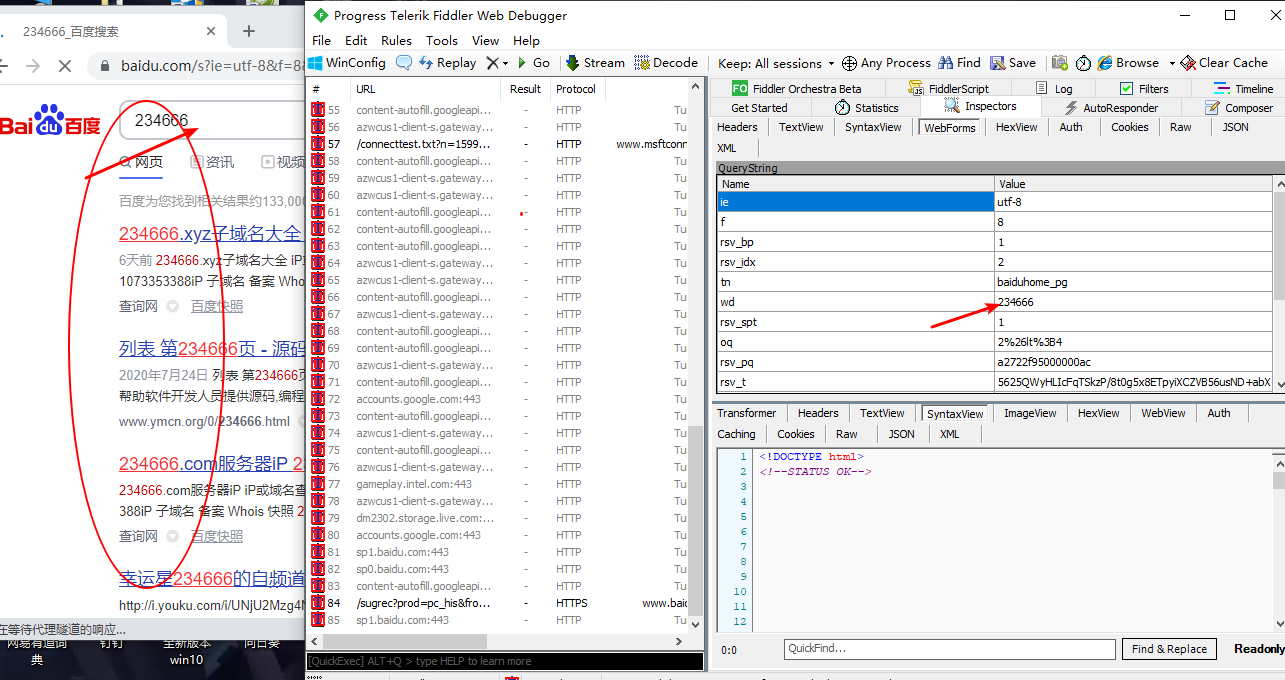Open the Help menu in Fiddler
The image size is (1285, 680).
point(526,40)
